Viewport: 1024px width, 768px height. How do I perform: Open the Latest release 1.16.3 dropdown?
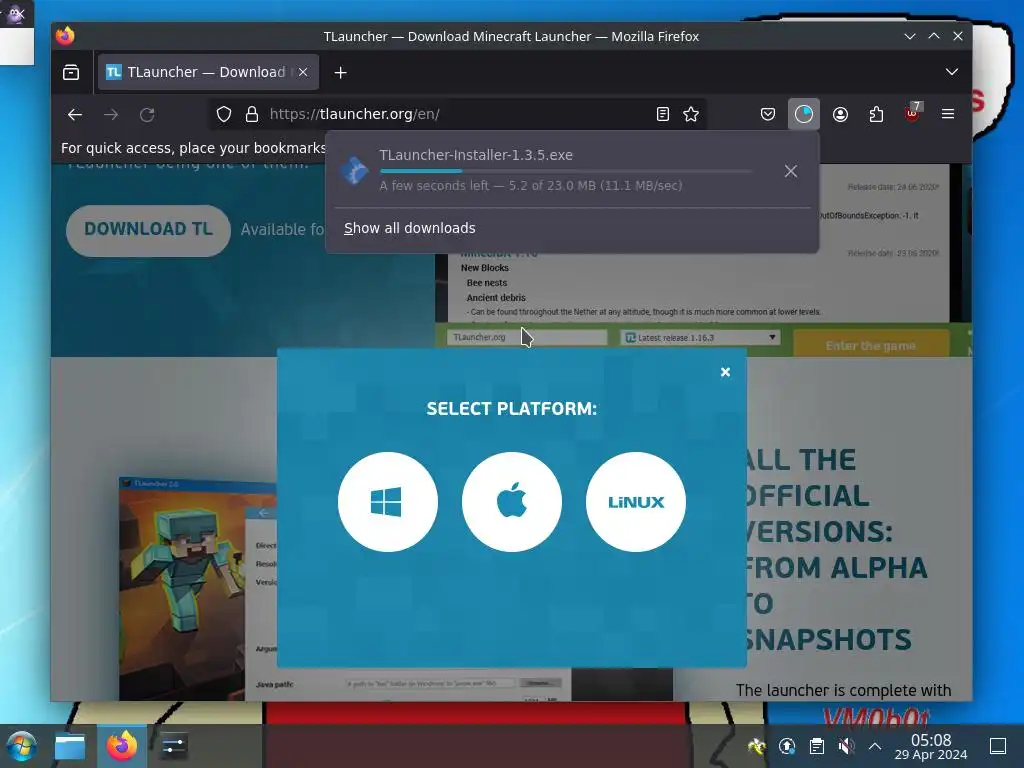[699, 338]
